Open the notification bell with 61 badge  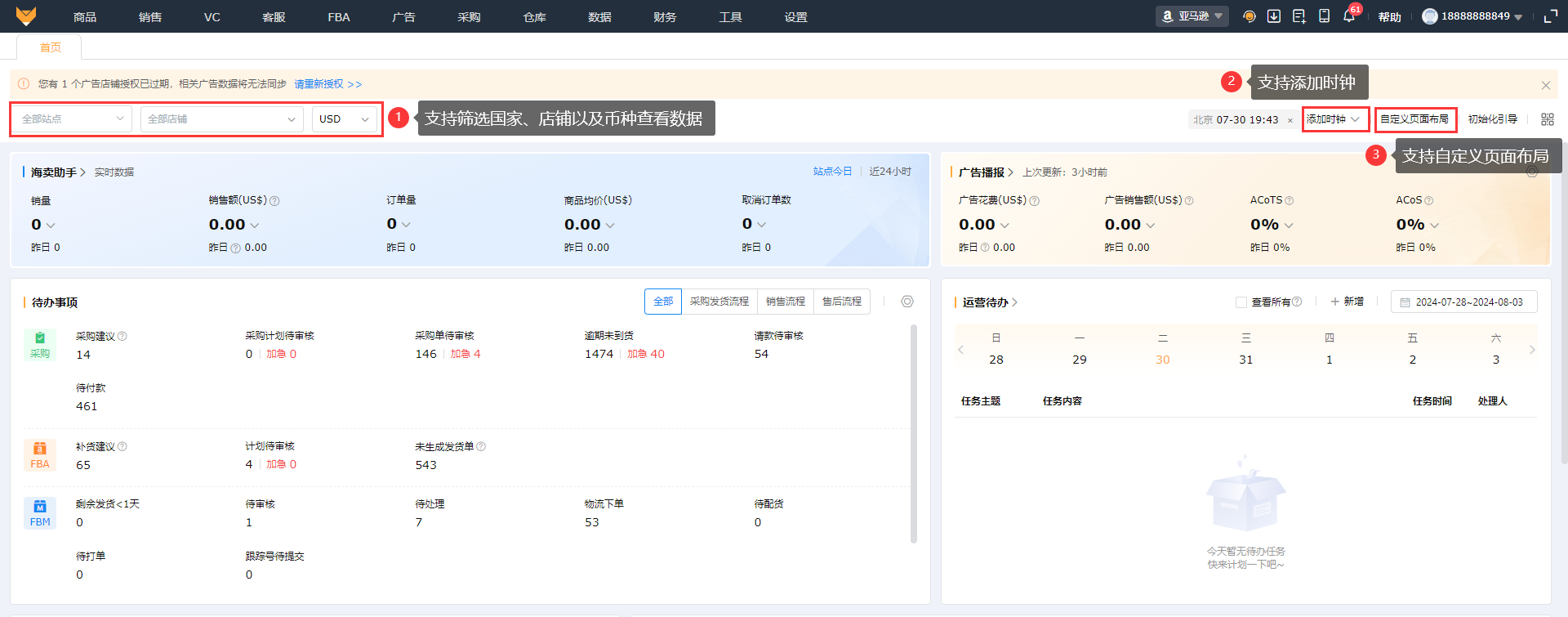[x=1348, y=16]
